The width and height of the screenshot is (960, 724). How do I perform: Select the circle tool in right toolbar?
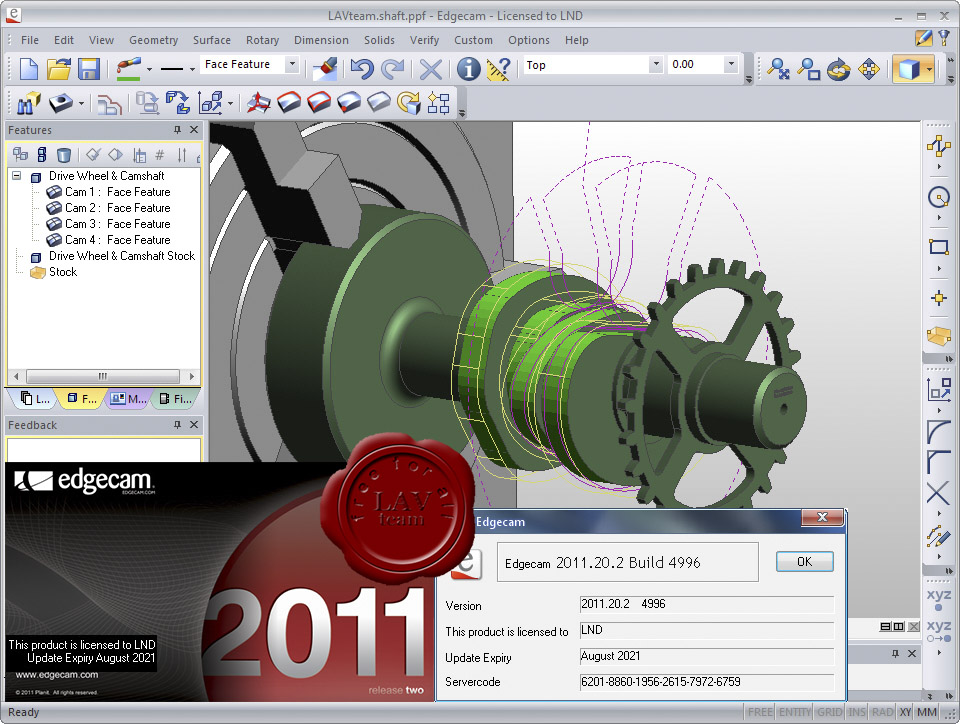pos(939,197)
